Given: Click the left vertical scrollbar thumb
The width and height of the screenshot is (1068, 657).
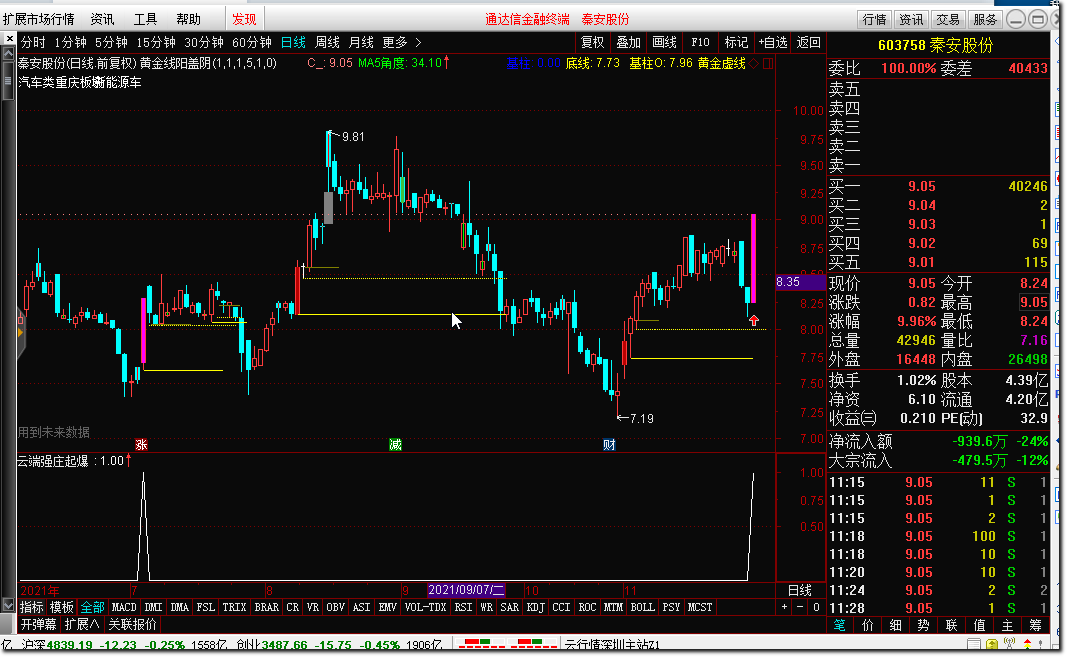Looking at the screenshot, I should point(8,81).
